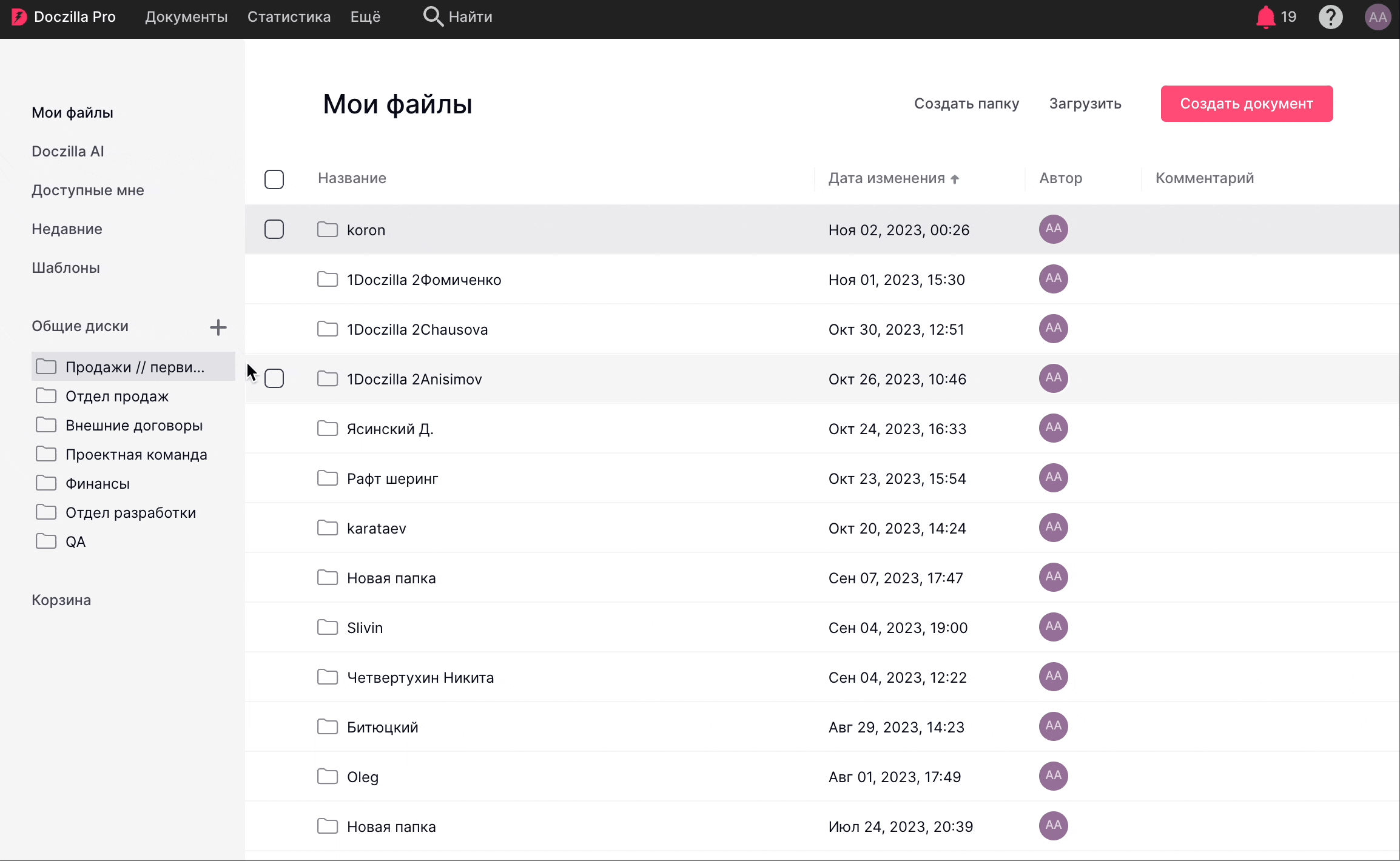Click date Сен 04, 2023, 12:22
Screen dimensions: 1400x861
click(898, 678)
